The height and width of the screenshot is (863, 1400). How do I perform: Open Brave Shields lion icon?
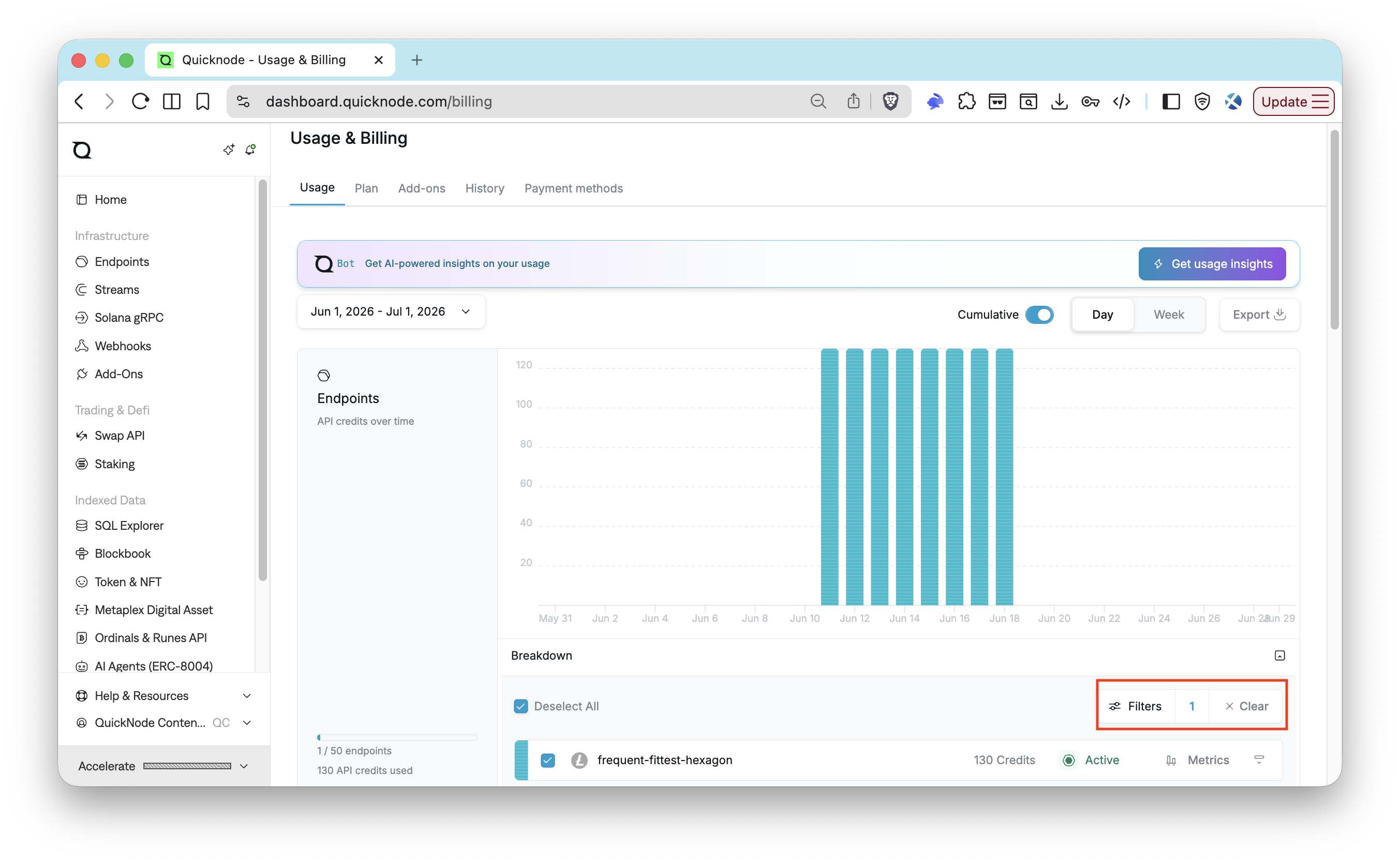[x=890, y=101]
